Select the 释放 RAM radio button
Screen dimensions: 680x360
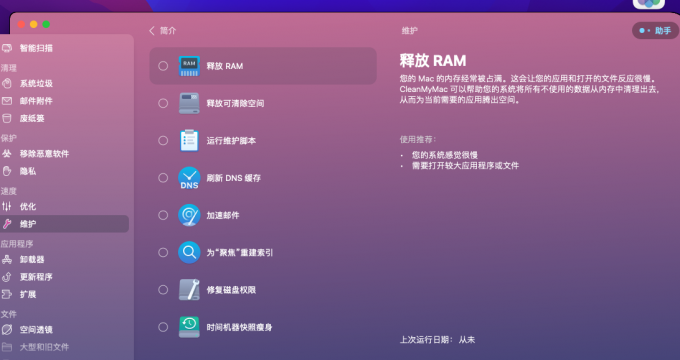(x=163, y=66)
